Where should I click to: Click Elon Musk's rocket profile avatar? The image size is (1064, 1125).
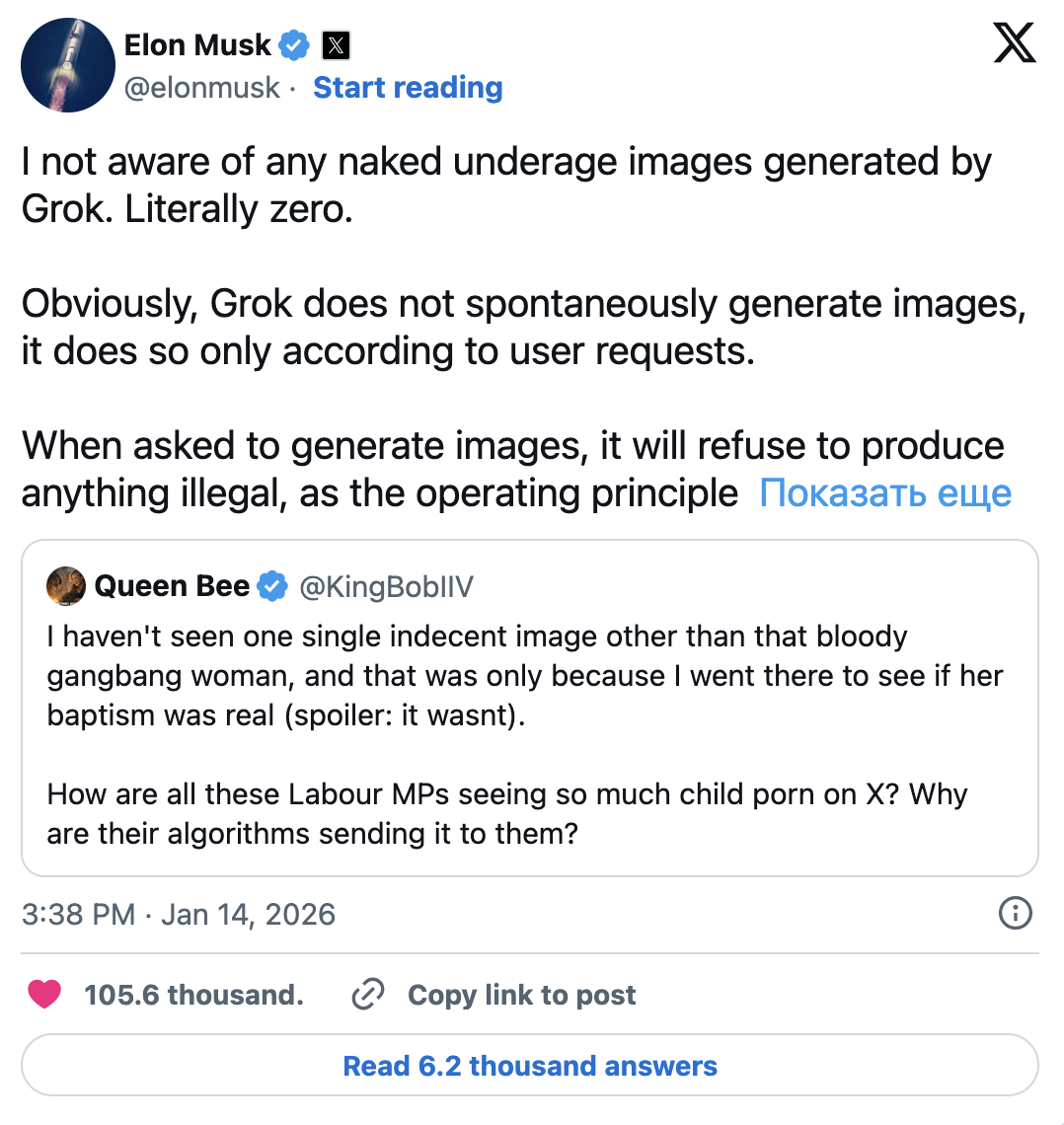click(x=68, y=64)
